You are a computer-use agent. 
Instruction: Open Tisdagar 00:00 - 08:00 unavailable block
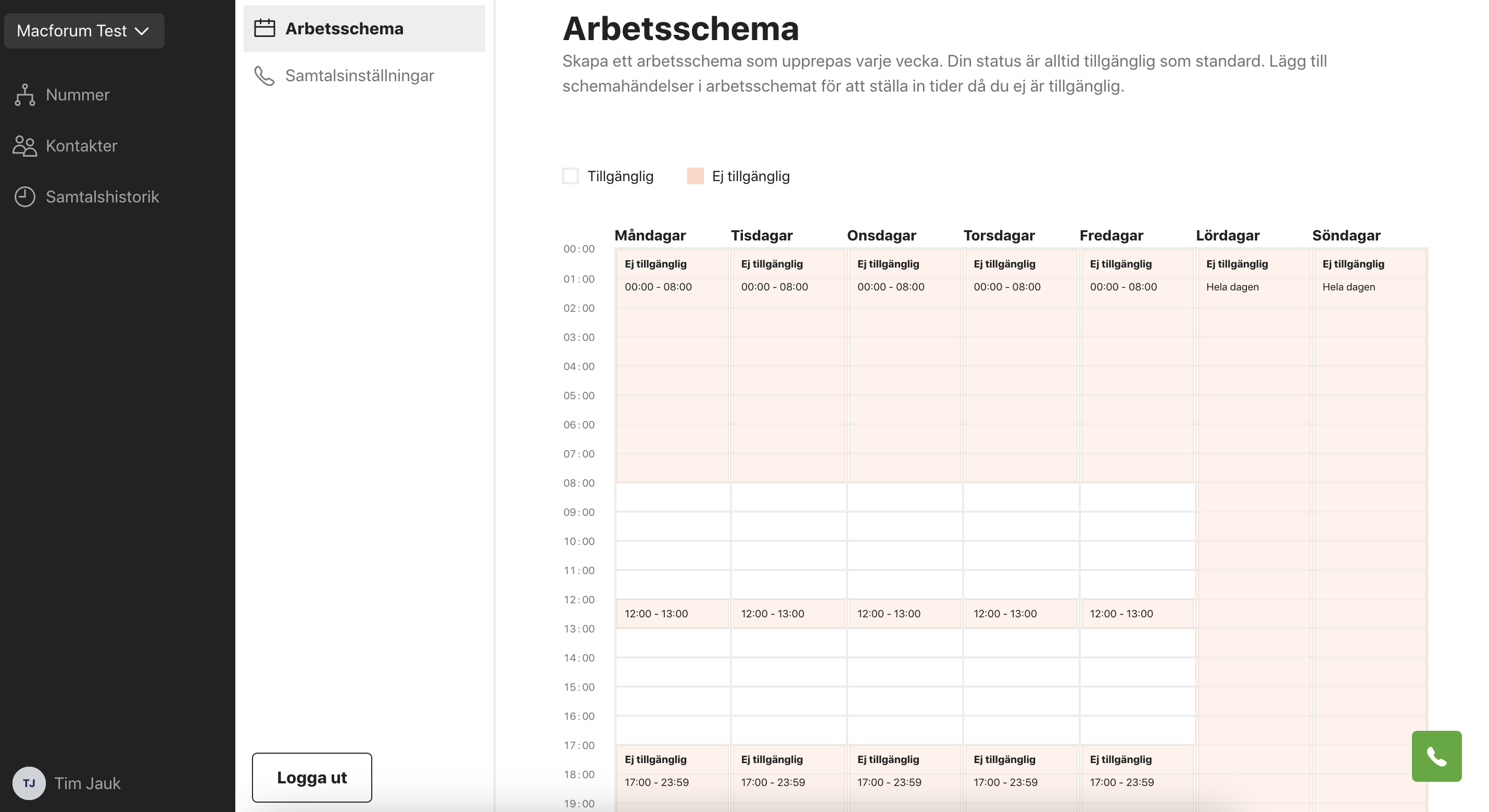point(788,366)
